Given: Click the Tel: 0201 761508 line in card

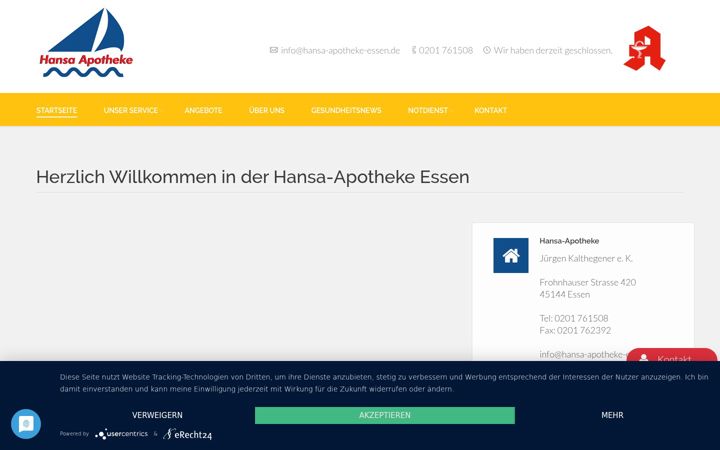Looking at the screenshot, I should click(x=574, y=318).
